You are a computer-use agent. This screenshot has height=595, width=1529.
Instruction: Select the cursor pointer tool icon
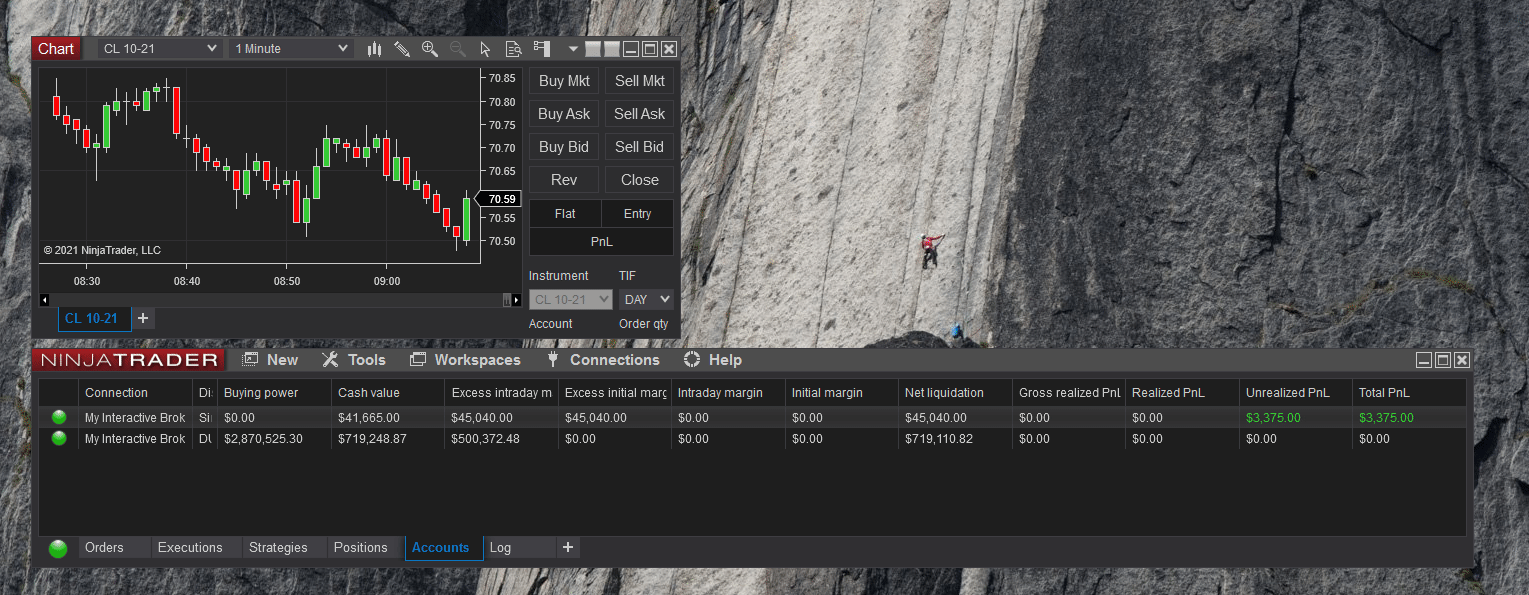(x=485, y=49)
